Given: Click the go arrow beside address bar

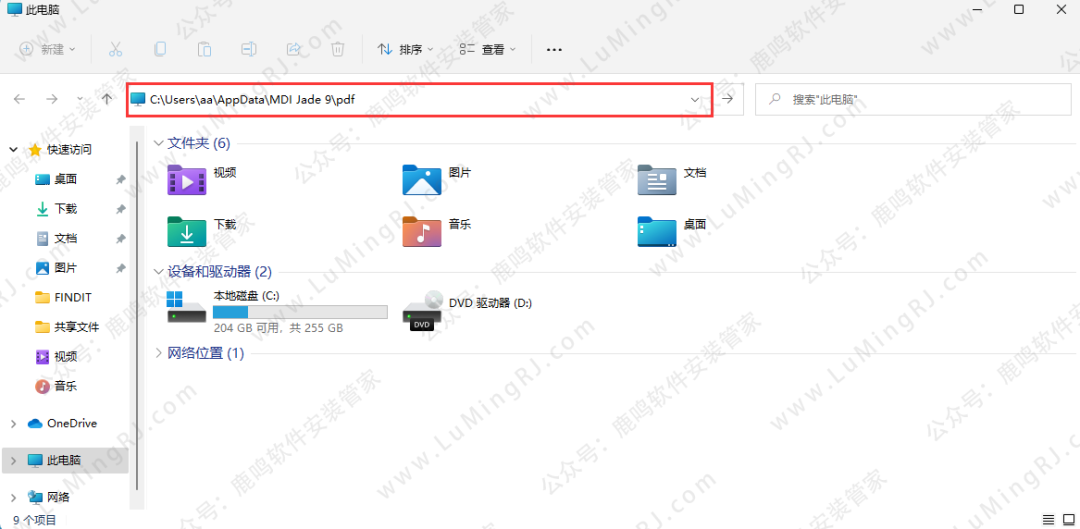Looking at the screenshot, I should click(x=728, y=99).
